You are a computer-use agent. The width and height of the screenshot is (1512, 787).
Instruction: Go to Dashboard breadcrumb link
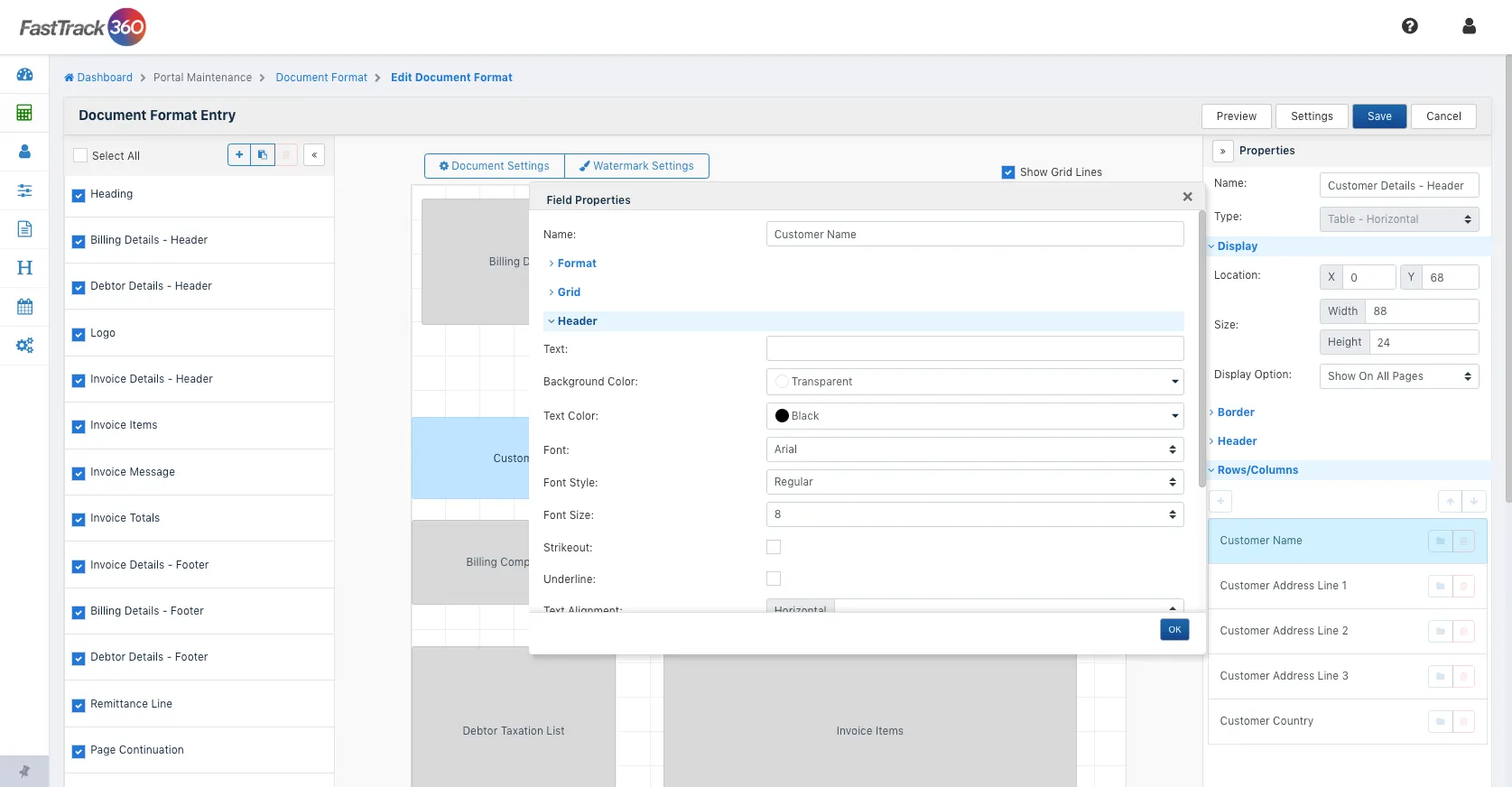[x=98, y=78]
